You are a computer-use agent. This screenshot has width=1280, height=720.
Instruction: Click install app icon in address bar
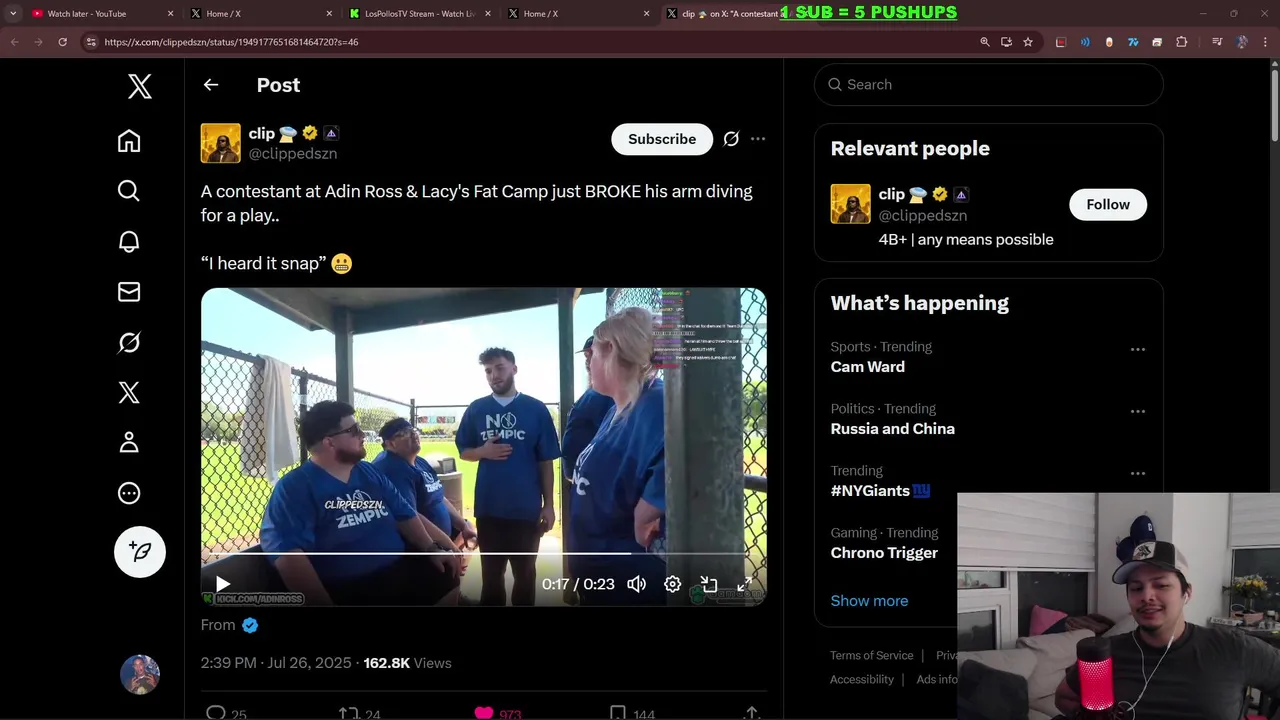(x=1006, y=42)
